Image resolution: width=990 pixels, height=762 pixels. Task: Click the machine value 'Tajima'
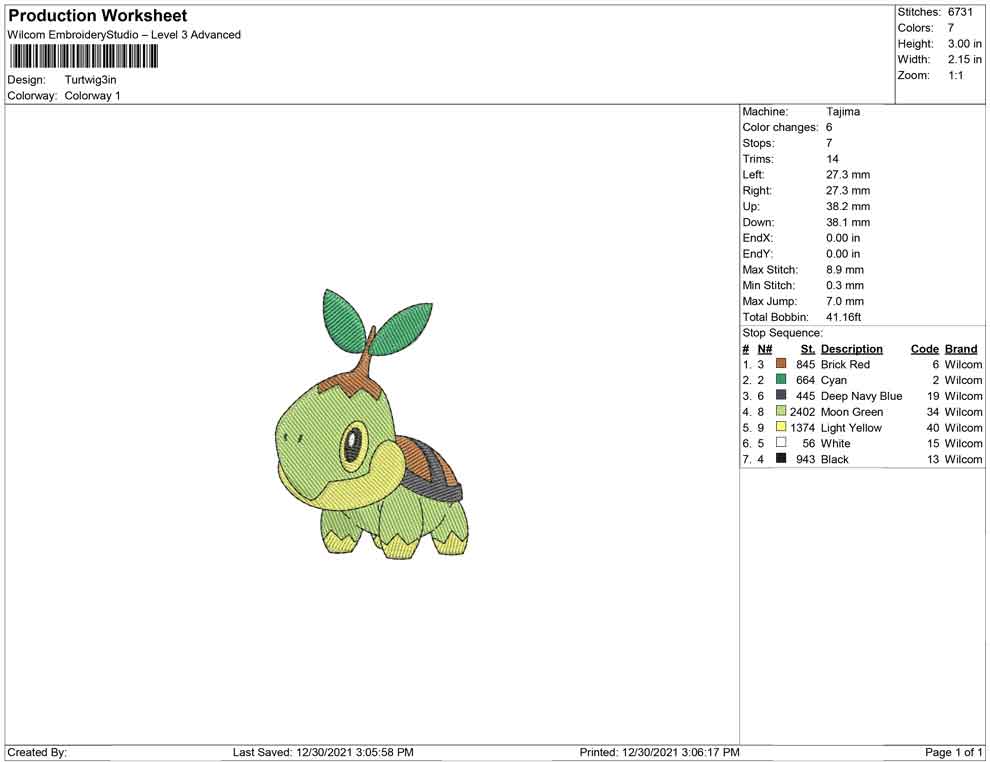click(843, 112)
